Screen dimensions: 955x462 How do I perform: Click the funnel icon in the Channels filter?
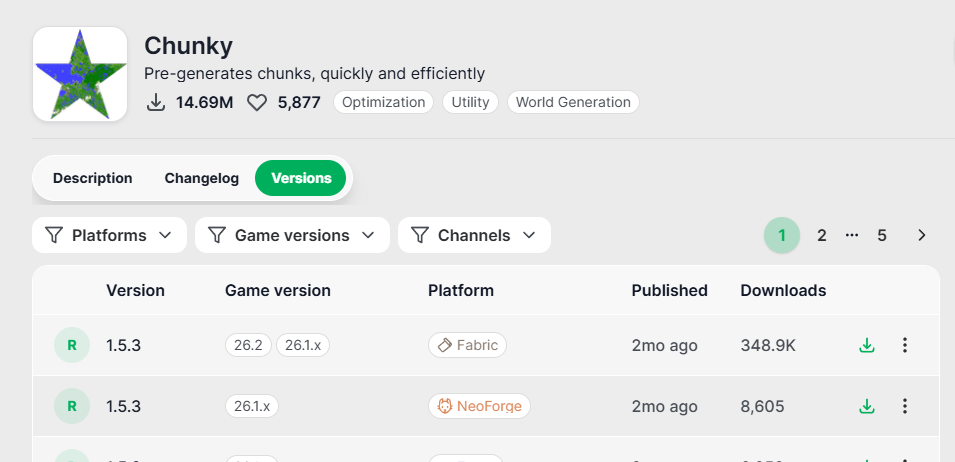pyautogui.click(x=420, y=235)
